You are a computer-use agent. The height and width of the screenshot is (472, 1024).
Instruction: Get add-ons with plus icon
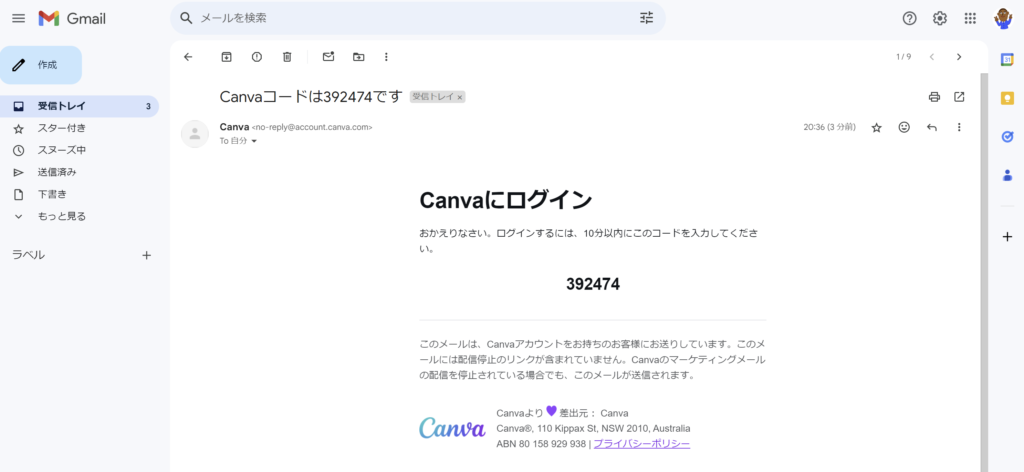(1007, 236)
